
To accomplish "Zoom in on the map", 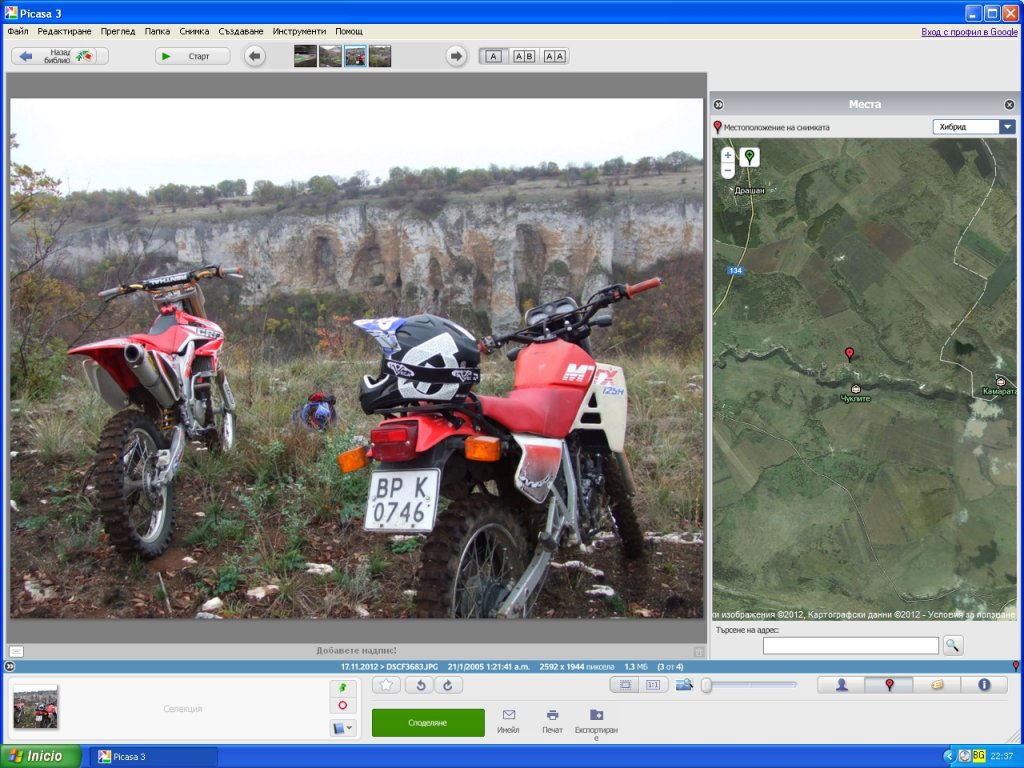I will pos(728,155).
